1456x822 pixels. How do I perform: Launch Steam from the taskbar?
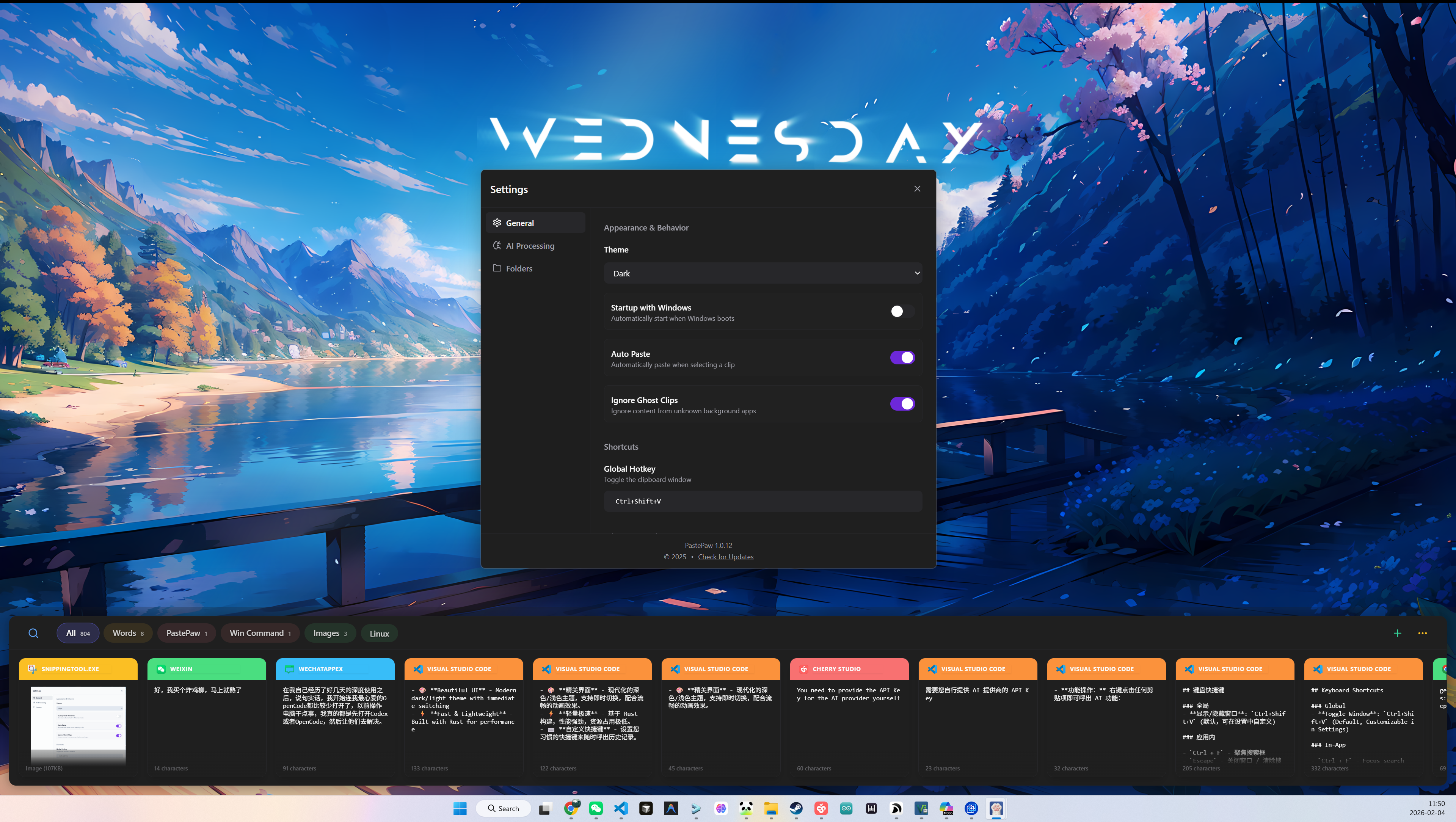coord(796,808)
